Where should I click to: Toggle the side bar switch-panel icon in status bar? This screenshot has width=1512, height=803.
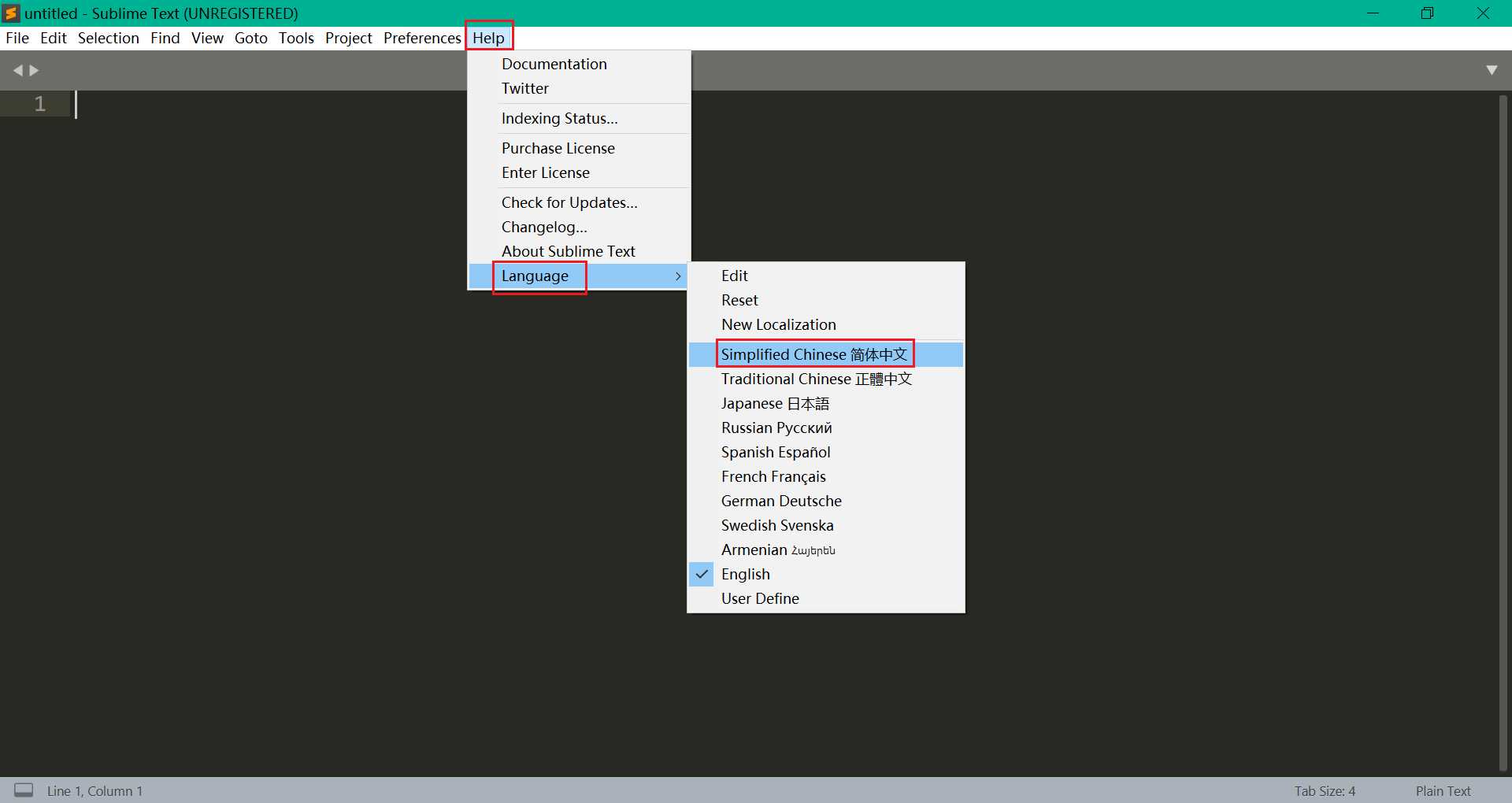(x=24, y=790)
